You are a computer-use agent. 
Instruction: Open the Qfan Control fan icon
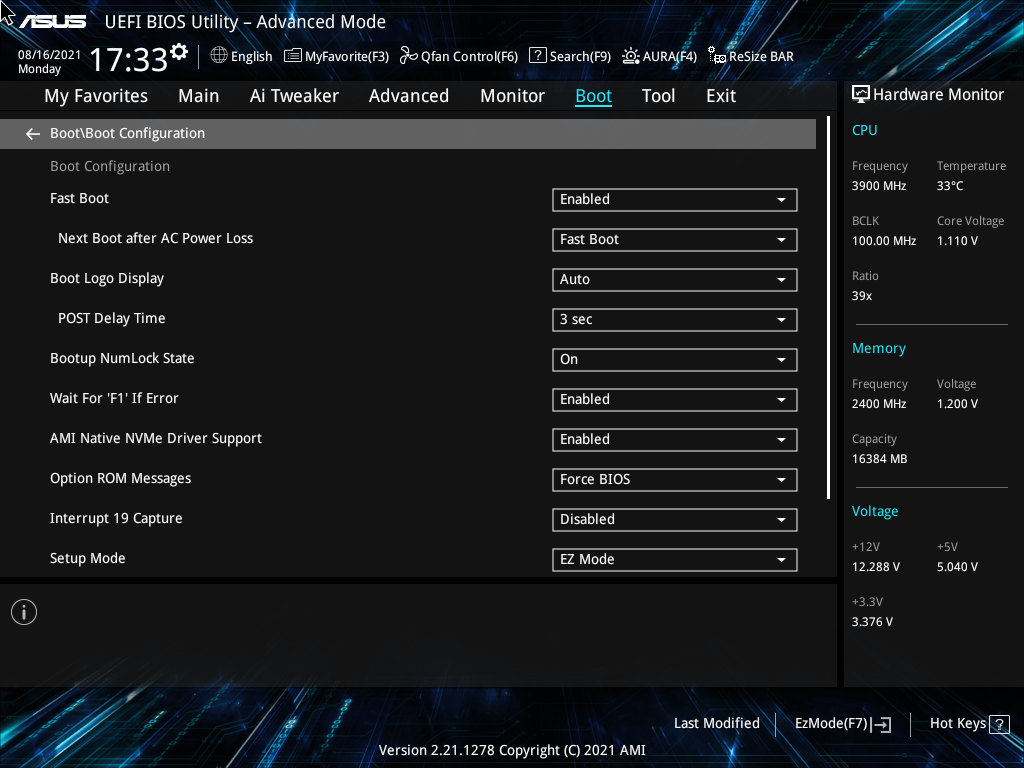tap(409, 56)
